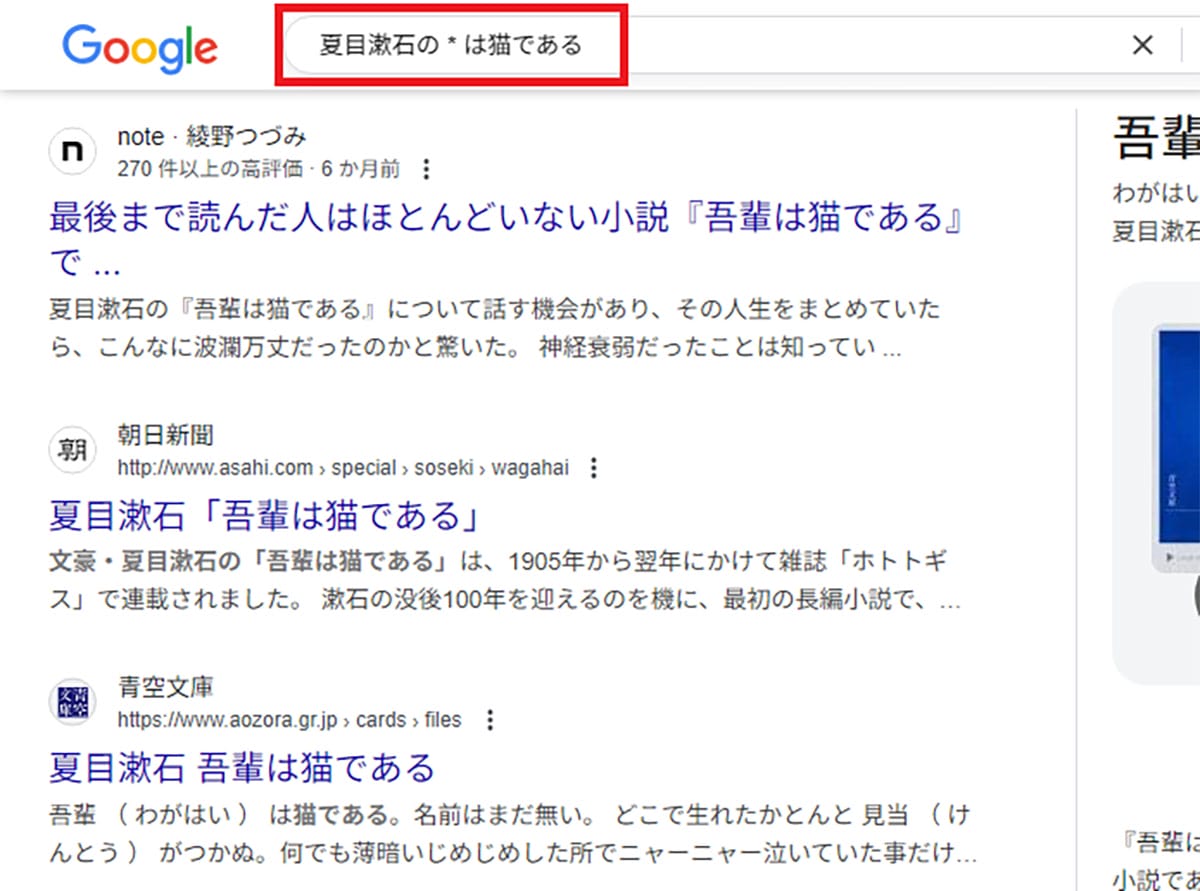Open source info for the aozora.gr.jp result
The image size is (1200, 891).
click(x=489, y=720)
